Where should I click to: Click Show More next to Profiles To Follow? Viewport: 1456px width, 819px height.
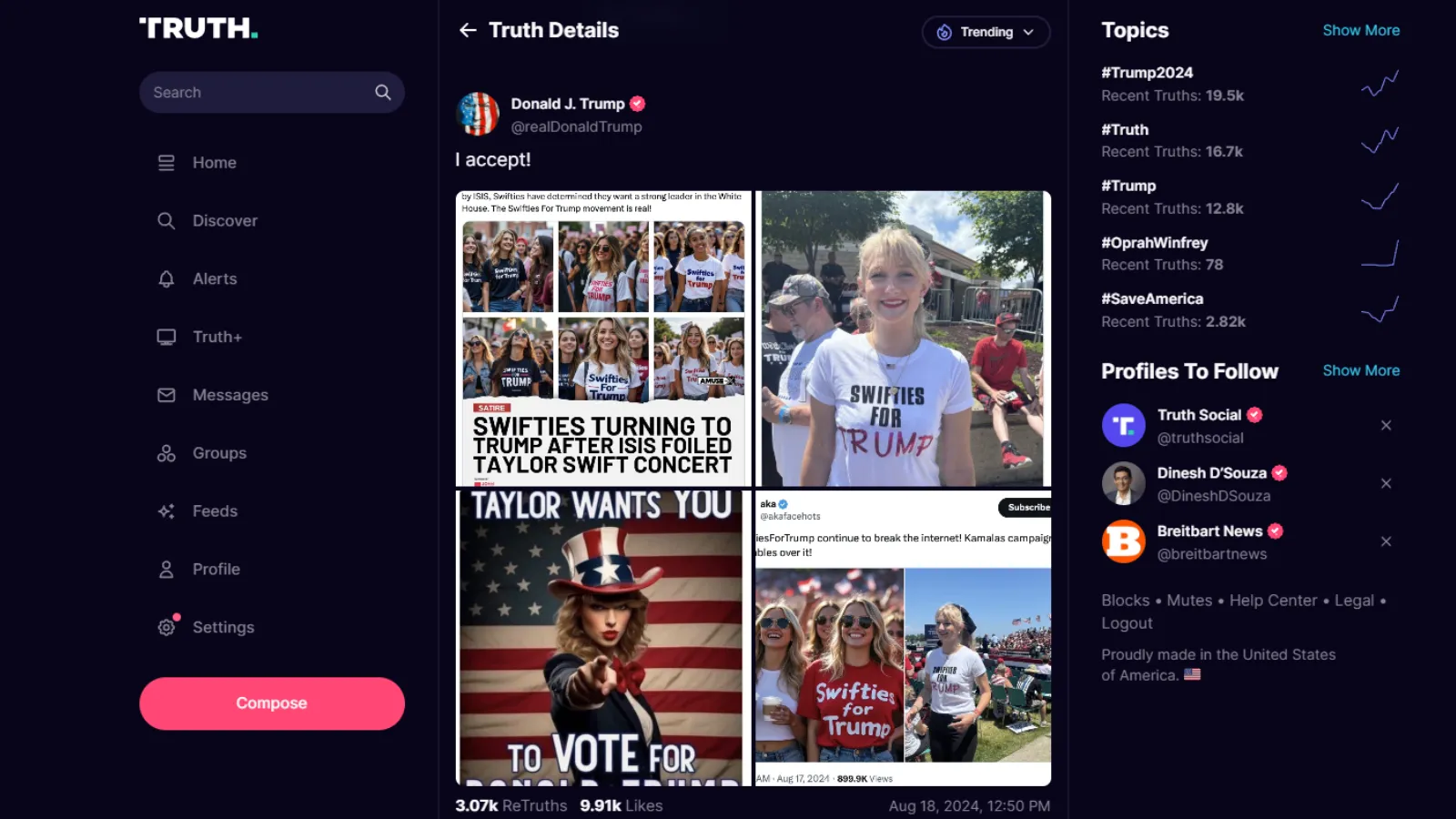(x=1360, y=370)
